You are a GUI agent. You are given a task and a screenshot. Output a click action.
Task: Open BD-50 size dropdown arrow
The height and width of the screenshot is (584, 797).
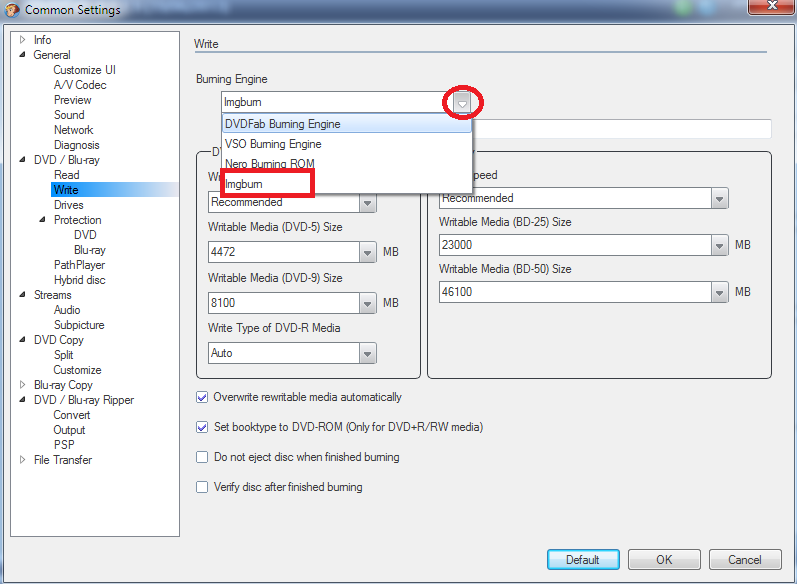tap(719, 292)
